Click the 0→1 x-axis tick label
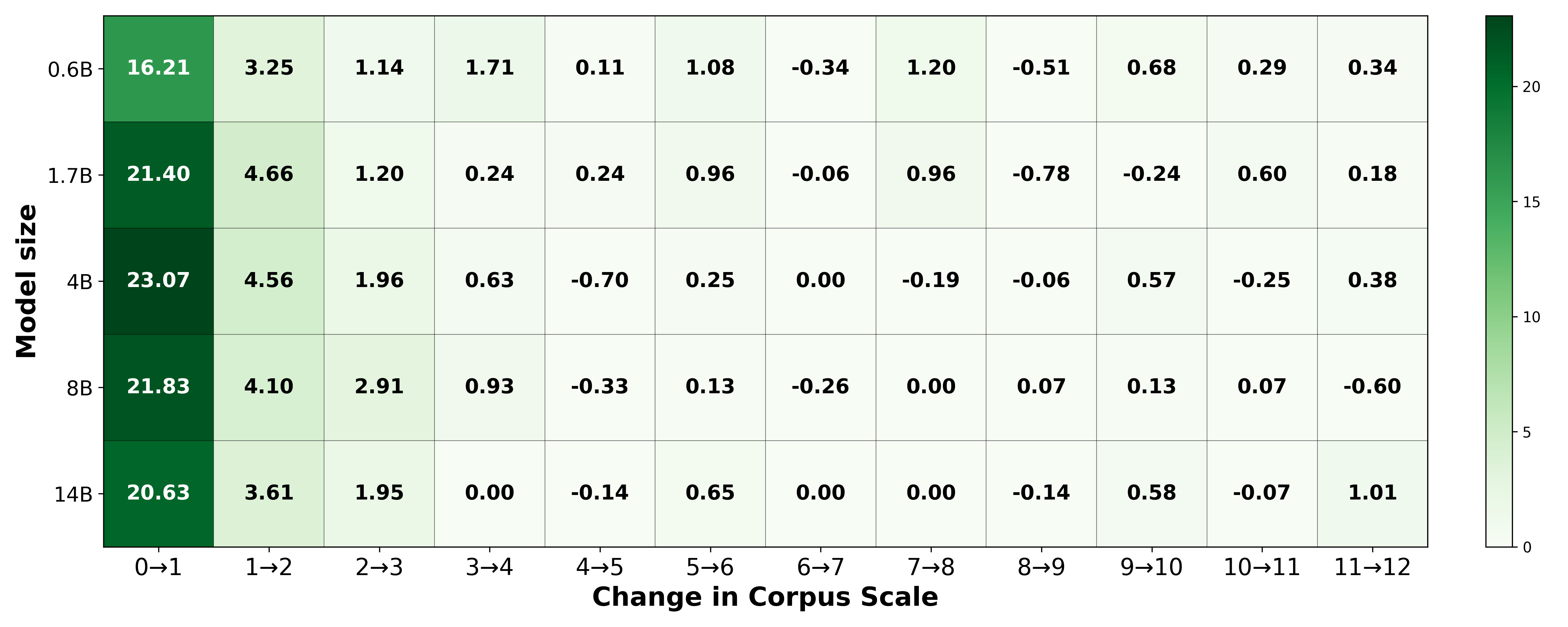Image resolution: width=1568 pixels, height=627 pixels. click(x=158, y=568)
